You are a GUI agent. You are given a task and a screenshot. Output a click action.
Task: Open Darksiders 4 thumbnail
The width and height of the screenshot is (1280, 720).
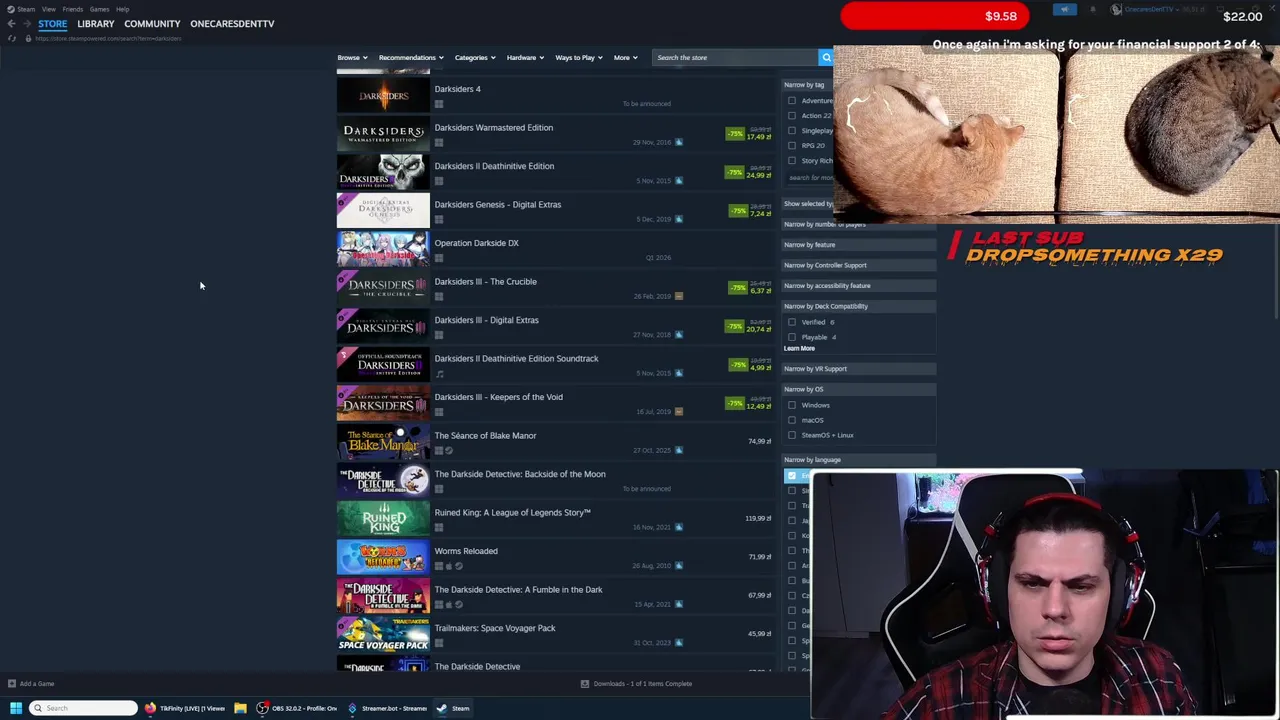(x=383, y=95)
